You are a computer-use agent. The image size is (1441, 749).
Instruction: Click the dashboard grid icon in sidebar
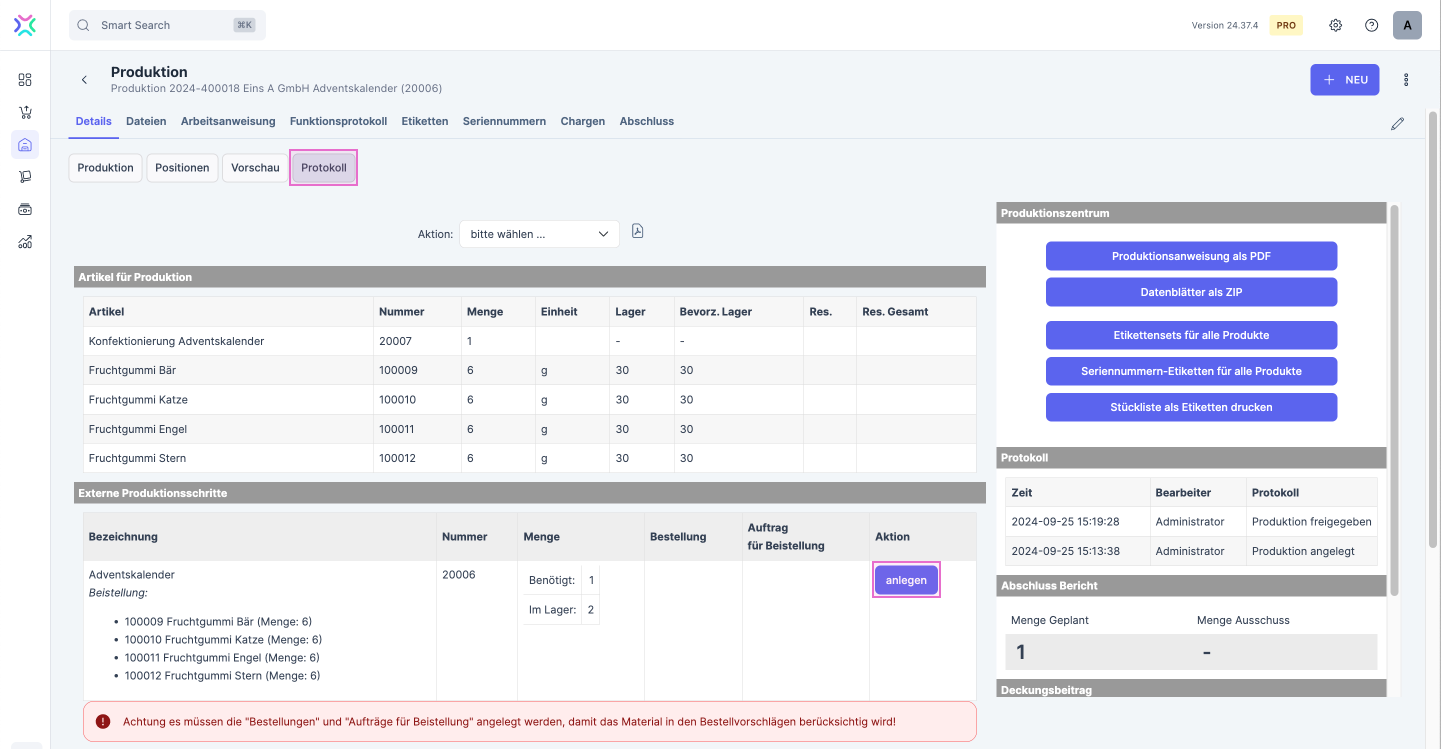(25, 80)
